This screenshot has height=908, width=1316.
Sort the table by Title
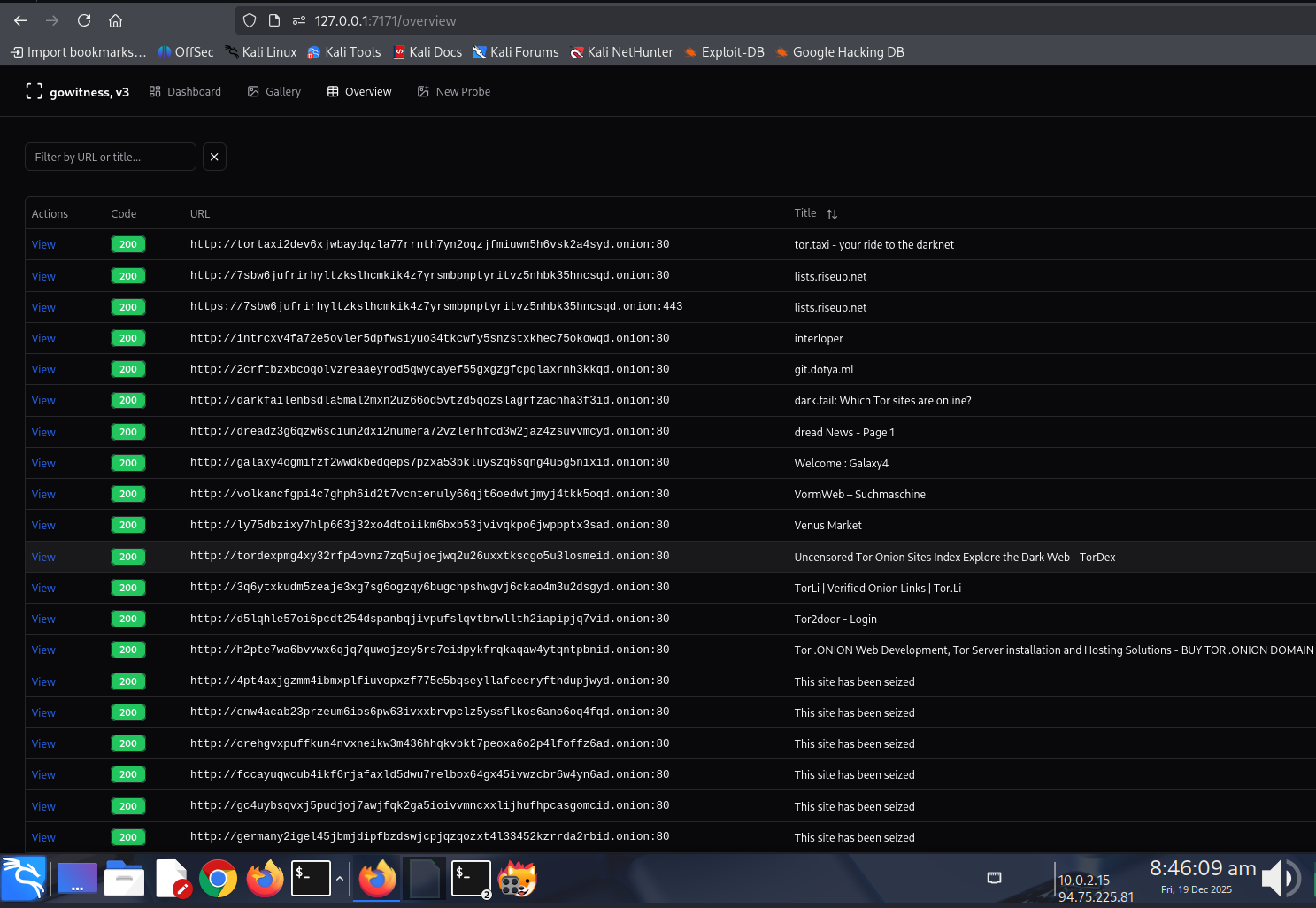click(x=816, y=213)
